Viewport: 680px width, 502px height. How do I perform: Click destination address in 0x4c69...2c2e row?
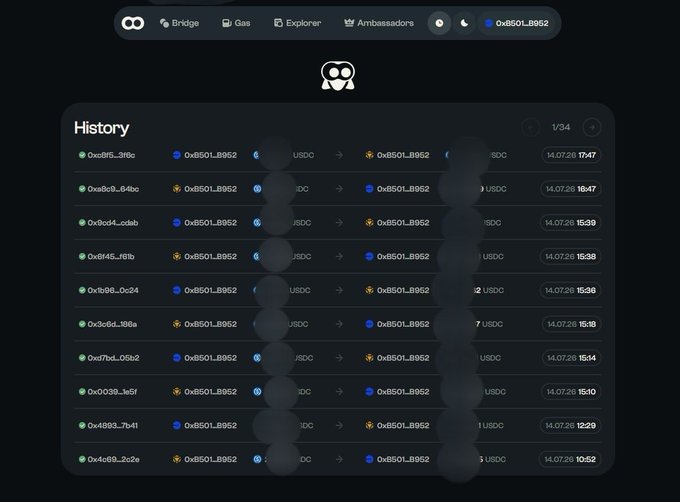403,460
